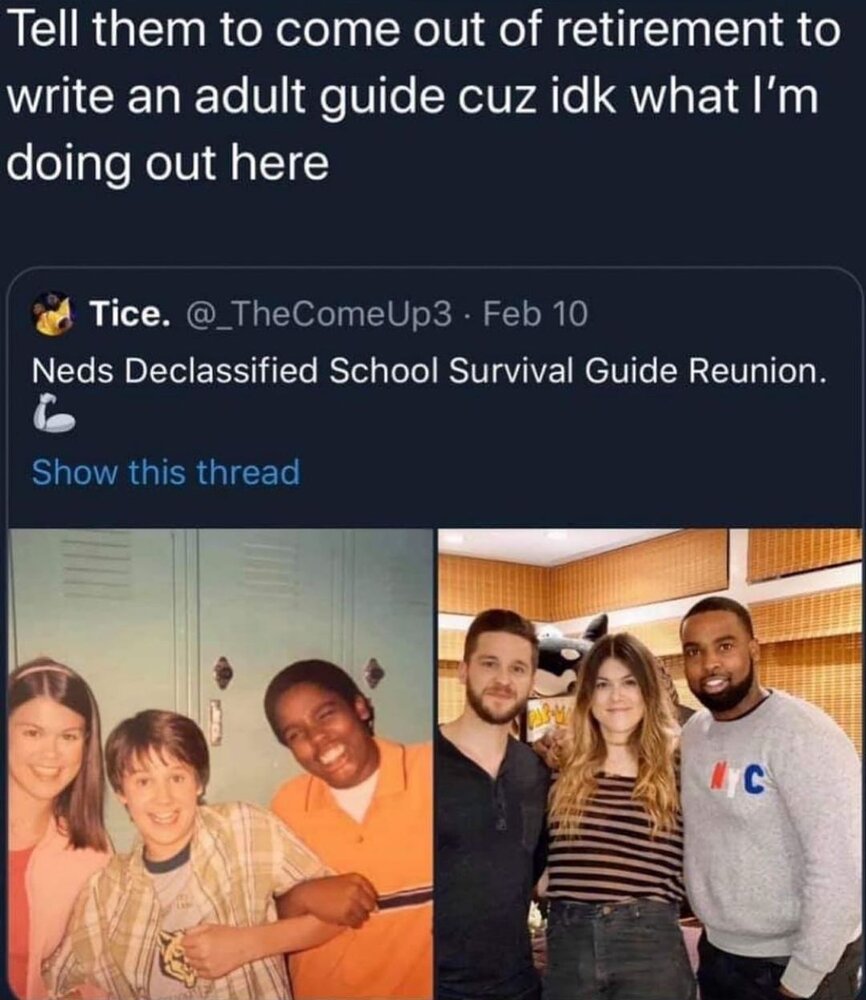Open the adult reunion photo thumbnail
The height and width of the screenshot is (1000, 866).
click(650, 764)
